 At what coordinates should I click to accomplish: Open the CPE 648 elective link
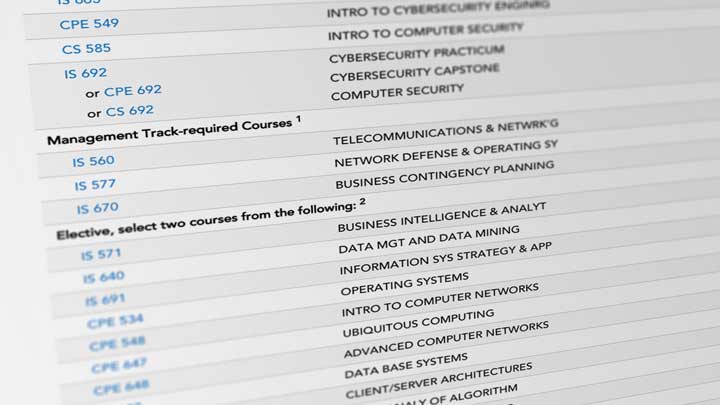(121, 387)
